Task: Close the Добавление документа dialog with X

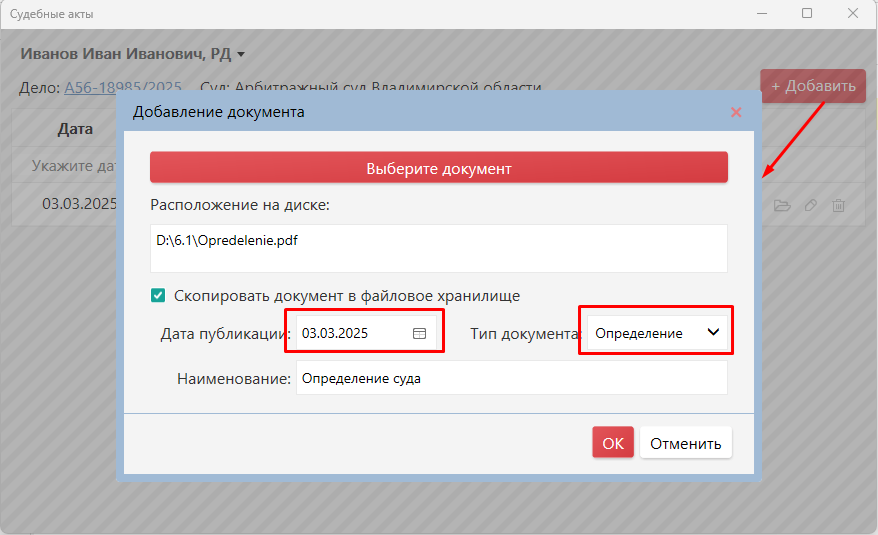Action: tap(736, 112)
